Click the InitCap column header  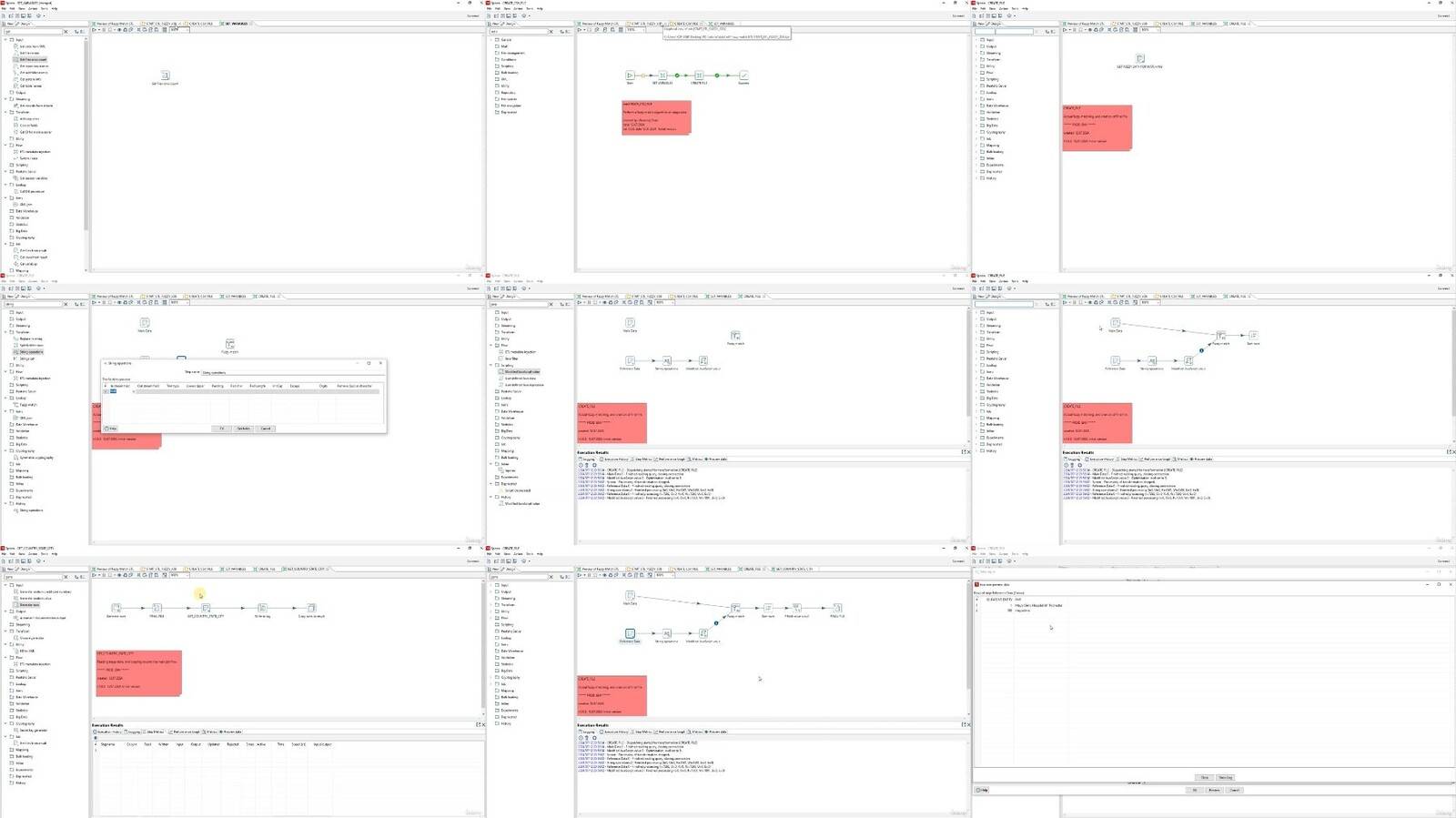[x=278, y=386]
